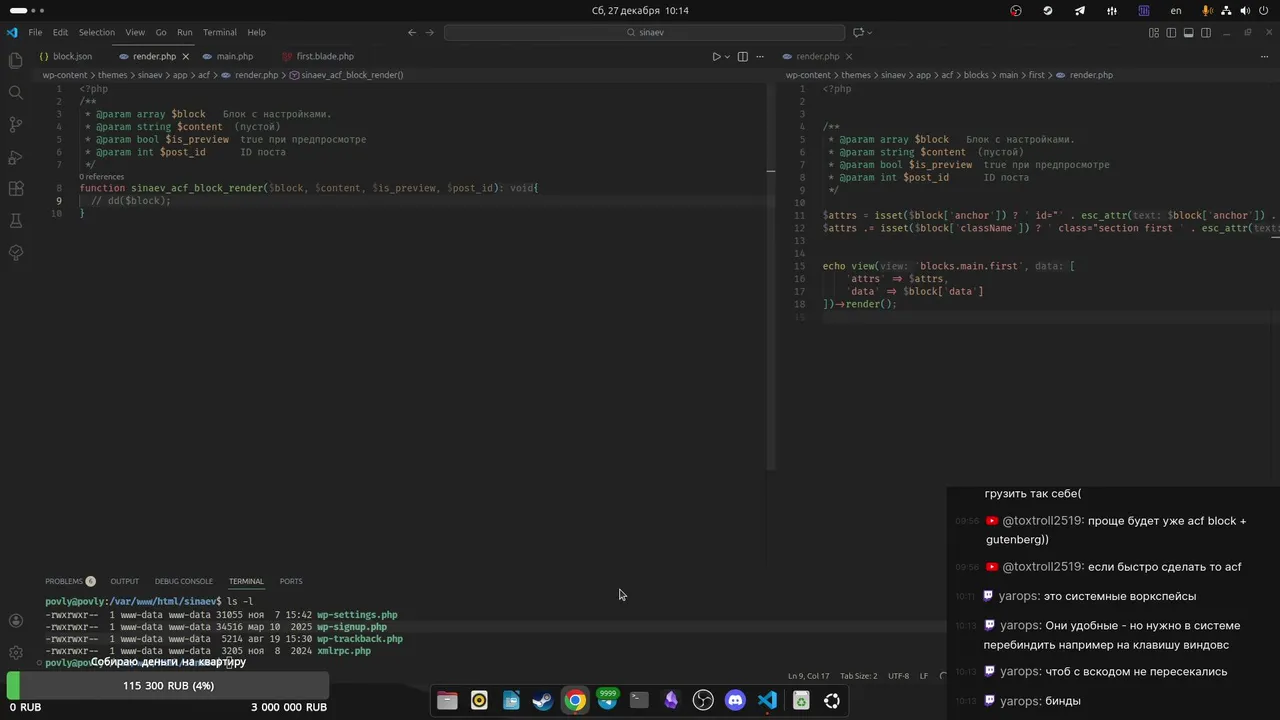Open the Terminal app from the dock
This screenshot has width=1280, height=720.
point(639,701)
